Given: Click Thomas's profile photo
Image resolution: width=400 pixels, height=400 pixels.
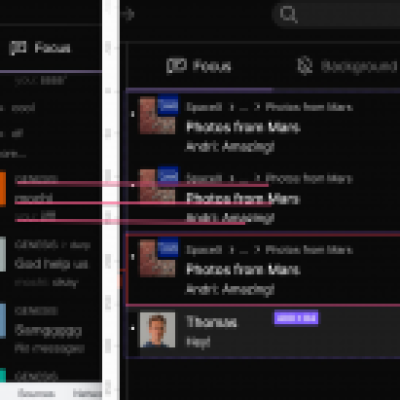Looking at the screenshot, I should 157,330.
